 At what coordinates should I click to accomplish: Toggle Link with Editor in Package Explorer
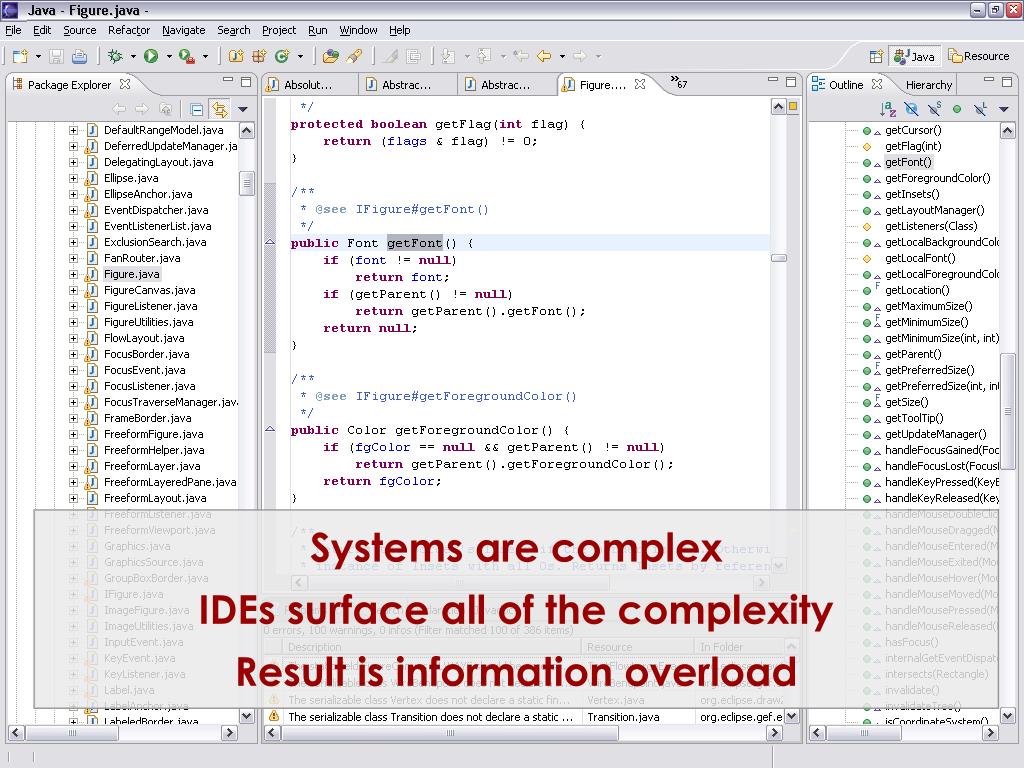pyautogui.click(x=218, y=109)
